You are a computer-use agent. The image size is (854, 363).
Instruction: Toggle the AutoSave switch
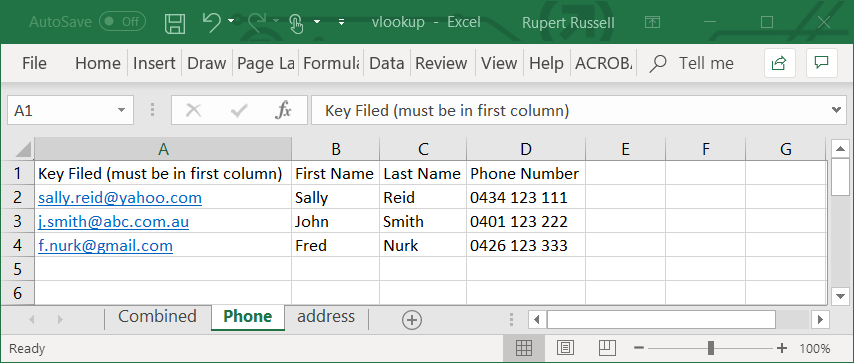tap(123, 22)
